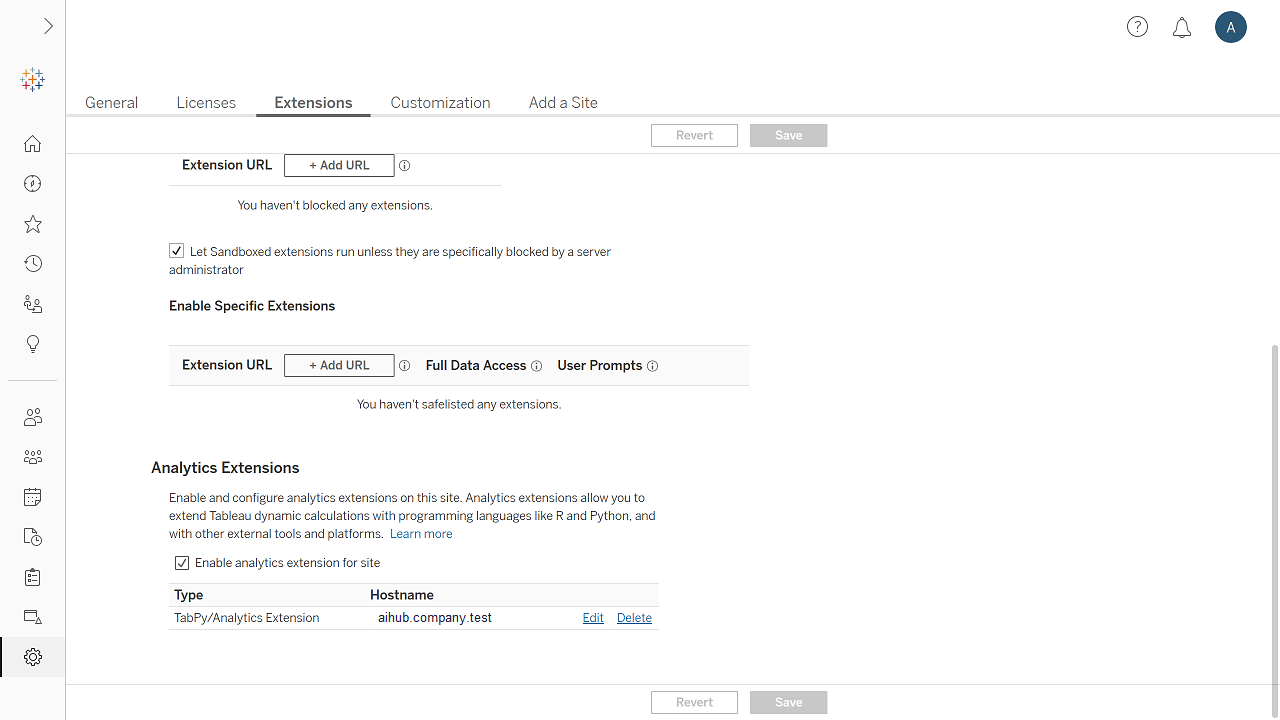Follow the Learn more link
Viewport: 1280px width, 720px height.
[421, 534]
